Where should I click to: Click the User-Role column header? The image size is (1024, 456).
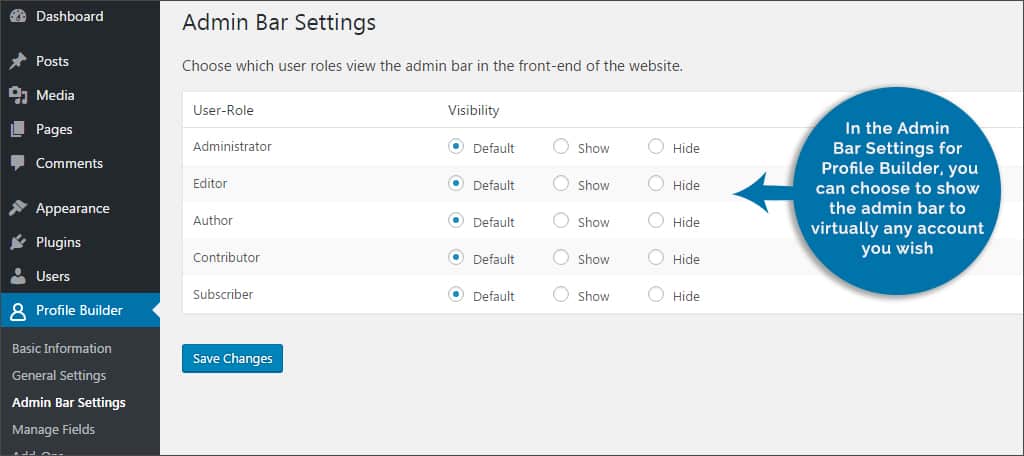pyautogui.click(x=223, y=110)
